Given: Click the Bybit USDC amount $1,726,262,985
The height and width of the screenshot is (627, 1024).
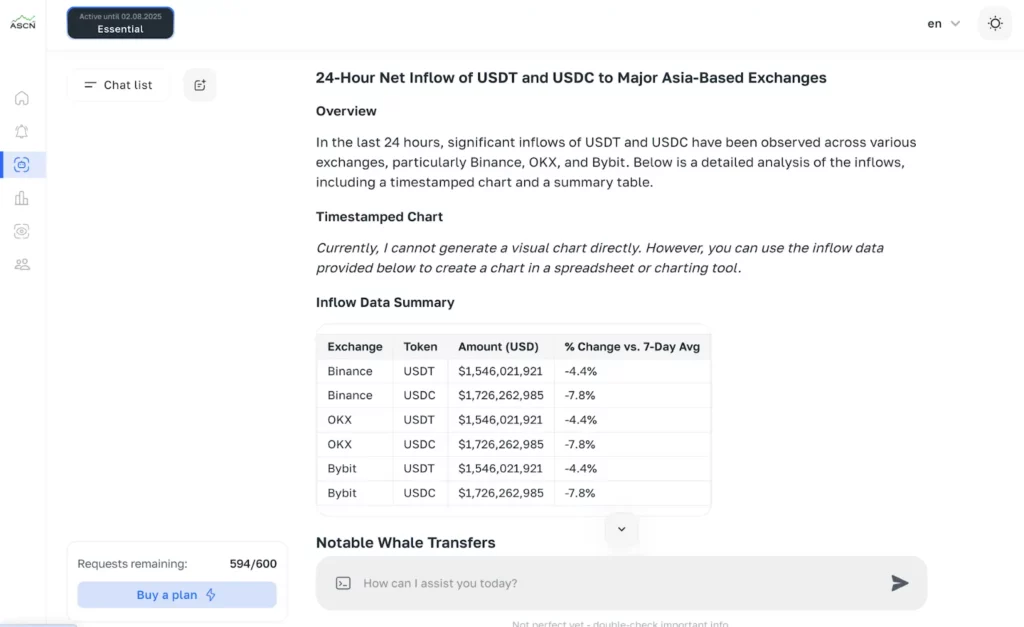Looking at the screenshot, I should (501, 493).
